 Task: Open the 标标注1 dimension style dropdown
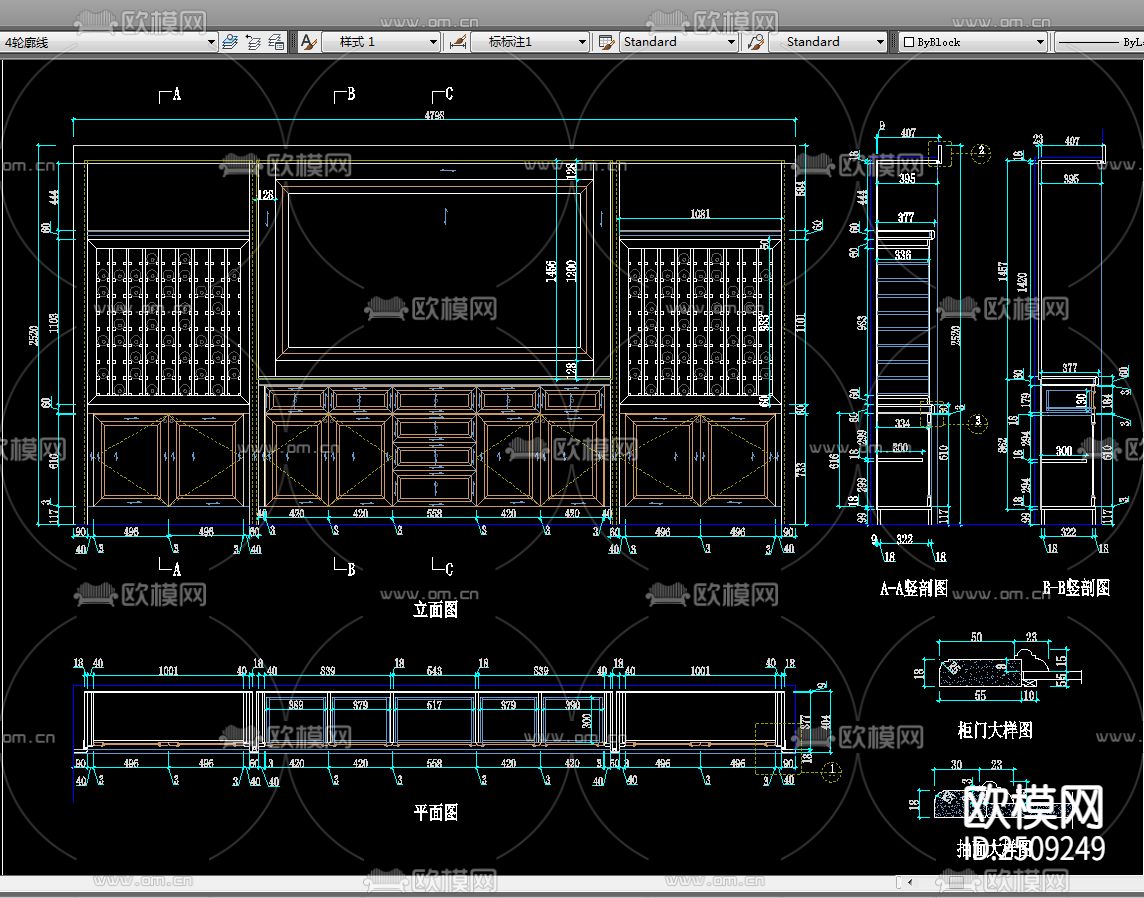582,42
